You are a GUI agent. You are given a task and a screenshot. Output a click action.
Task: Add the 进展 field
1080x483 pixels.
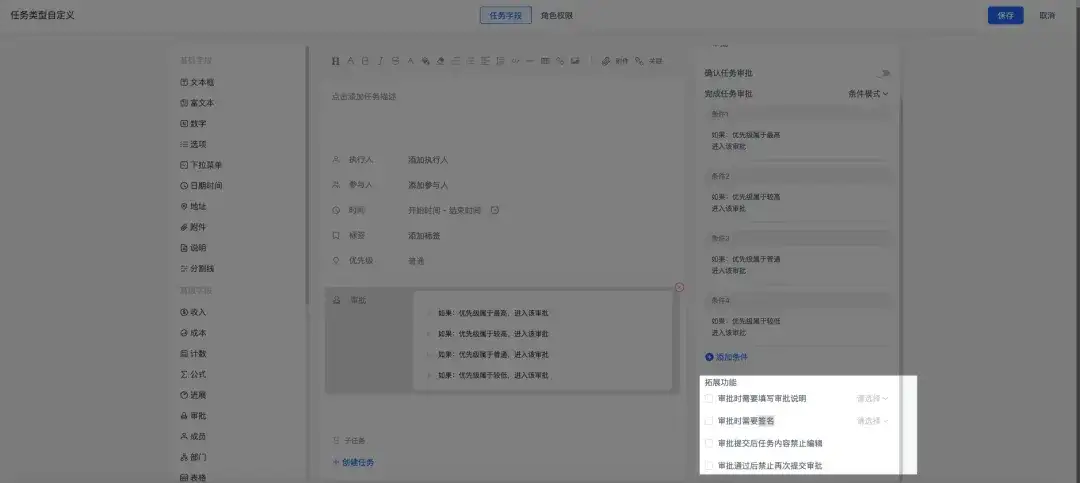pyautogui.click(x=193, y=395)
